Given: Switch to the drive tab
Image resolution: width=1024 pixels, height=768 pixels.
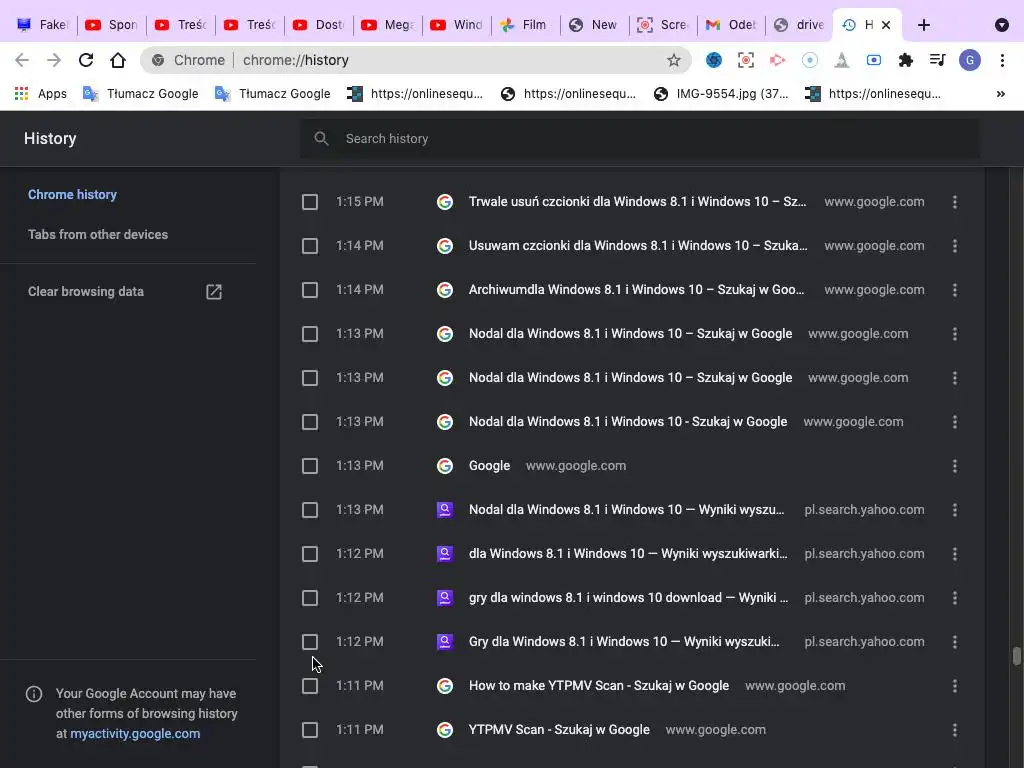Looking at the screenshot, I should pyautogui.click(x=799, y=25).
